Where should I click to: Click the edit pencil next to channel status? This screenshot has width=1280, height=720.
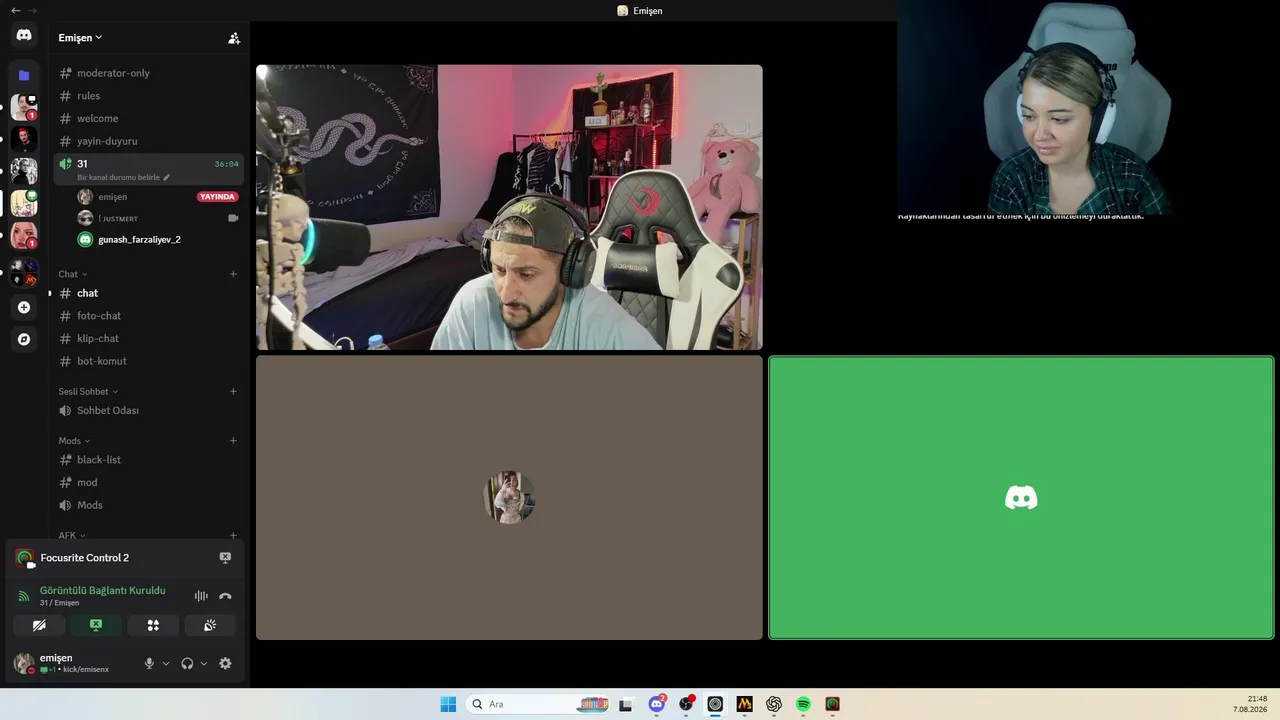point(167,177)
